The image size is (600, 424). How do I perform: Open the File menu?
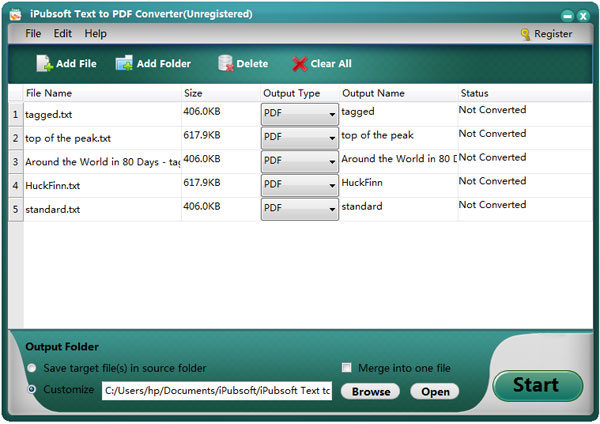click(33, 34)
